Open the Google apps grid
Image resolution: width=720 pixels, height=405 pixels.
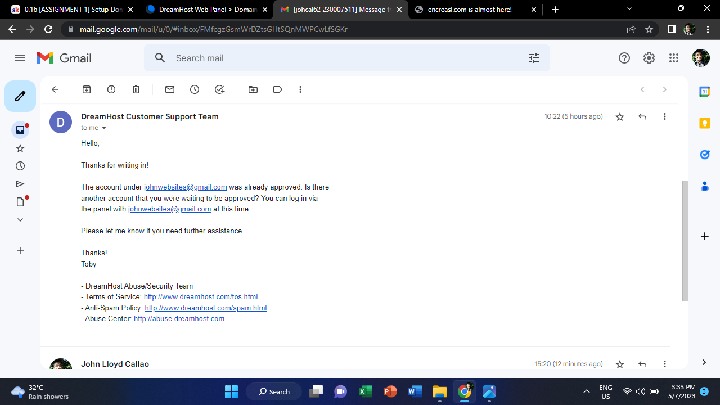pyautogui.click(x=674, y=58)
